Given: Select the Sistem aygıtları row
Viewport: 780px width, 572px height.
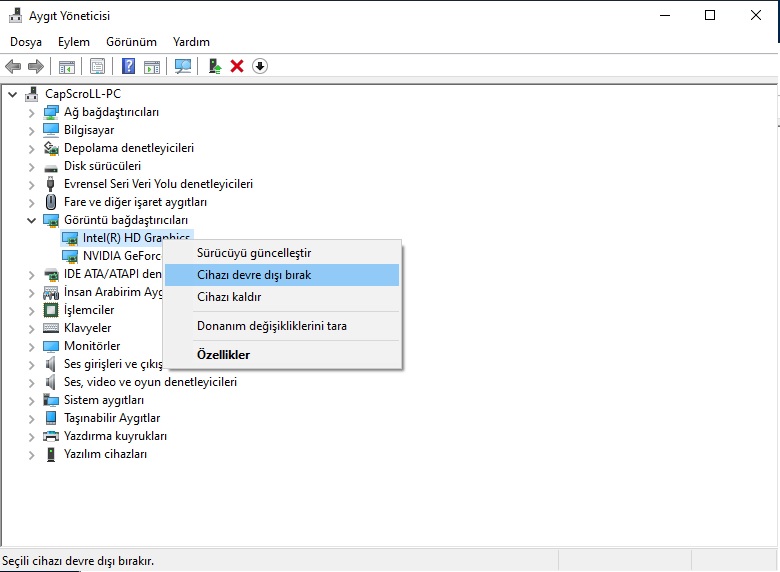Looking at the screenshot, I should pyautogui.click(x=104, y=400).
